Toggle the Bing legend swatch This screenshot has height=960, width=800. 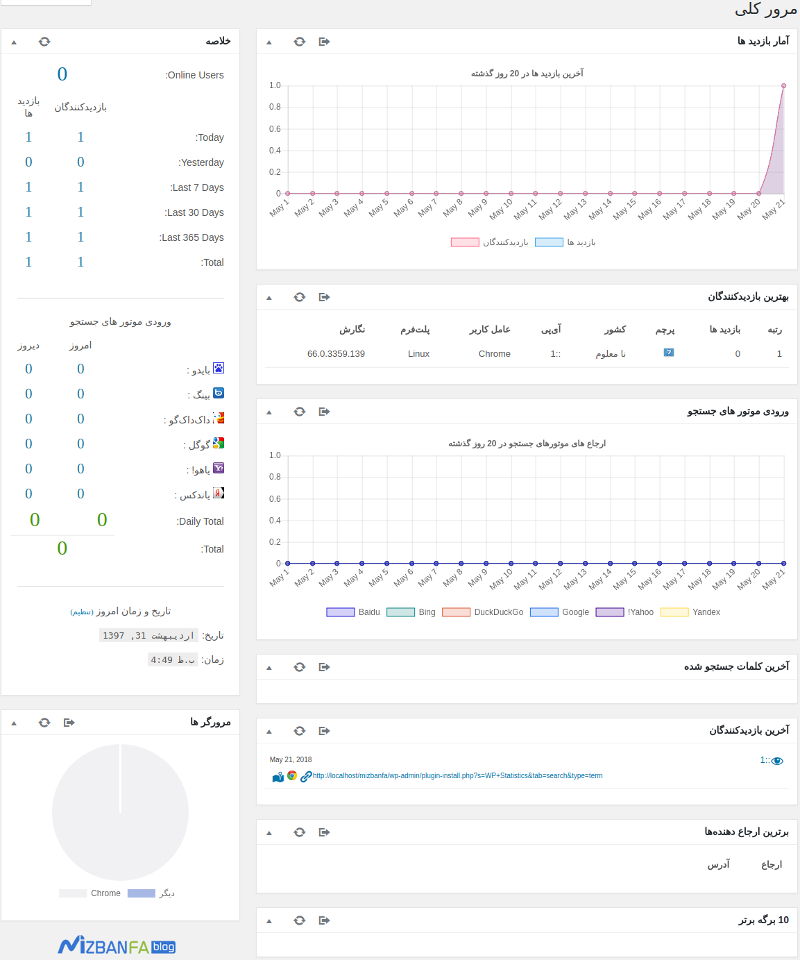tap(400, 612)
